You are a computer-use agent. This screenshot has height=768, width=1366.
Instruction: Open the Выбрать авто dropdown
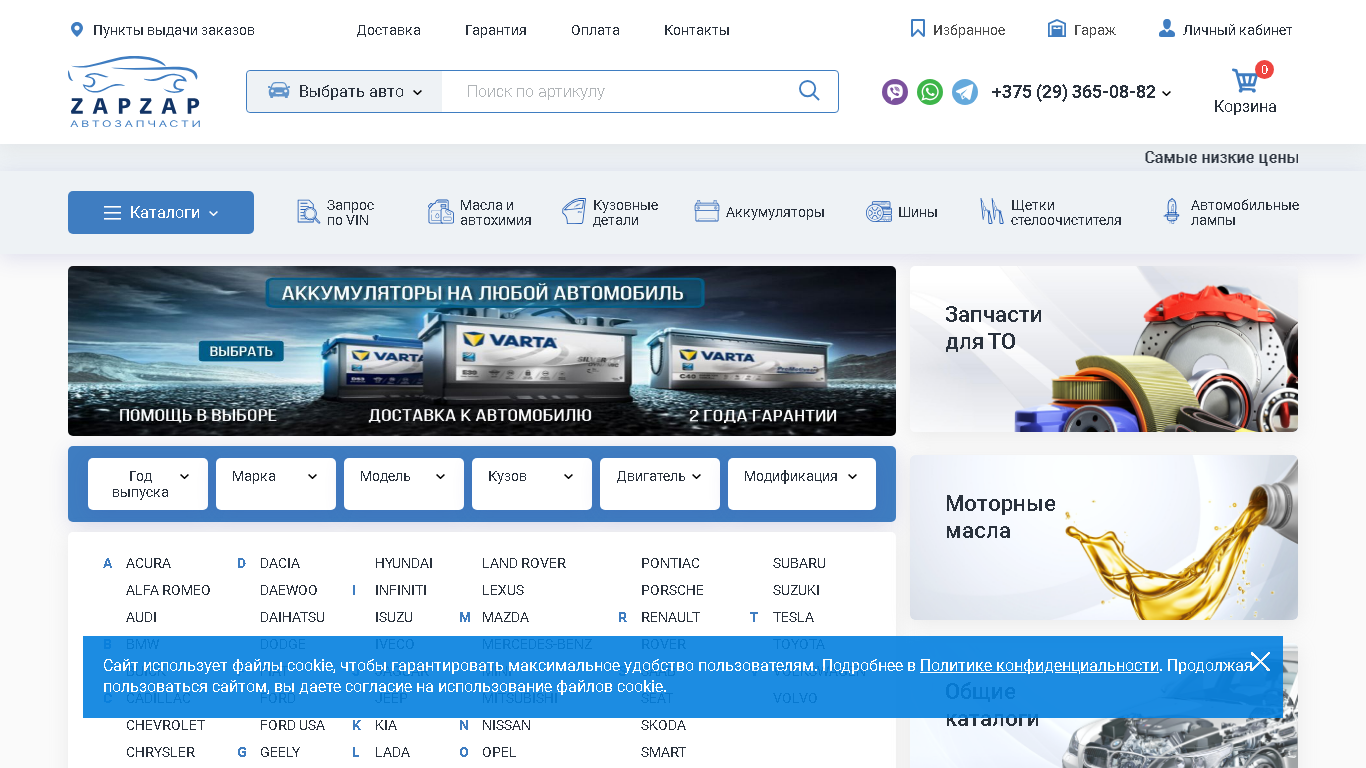click(x=345, y=91)
